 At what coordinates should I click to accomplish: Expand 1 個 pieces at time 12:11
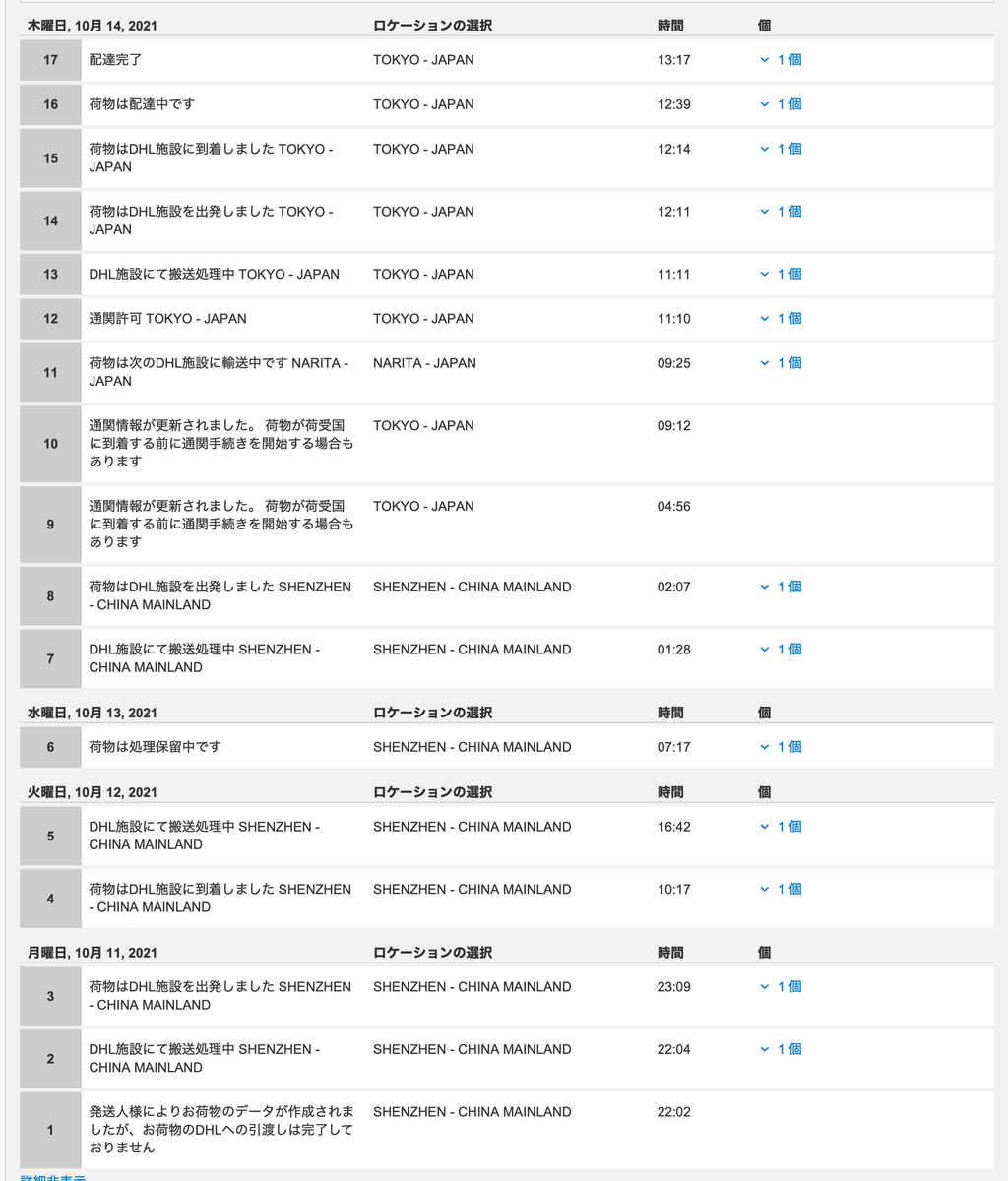781,212
